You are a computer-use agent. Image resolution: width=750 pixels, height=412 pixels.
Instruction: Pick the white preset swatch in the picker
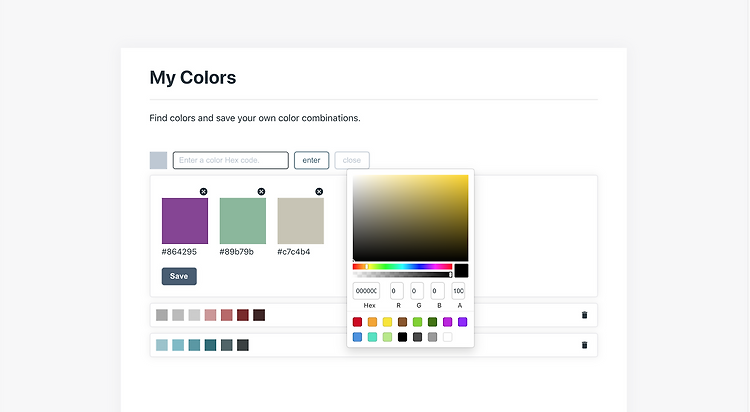pos(447,337)
